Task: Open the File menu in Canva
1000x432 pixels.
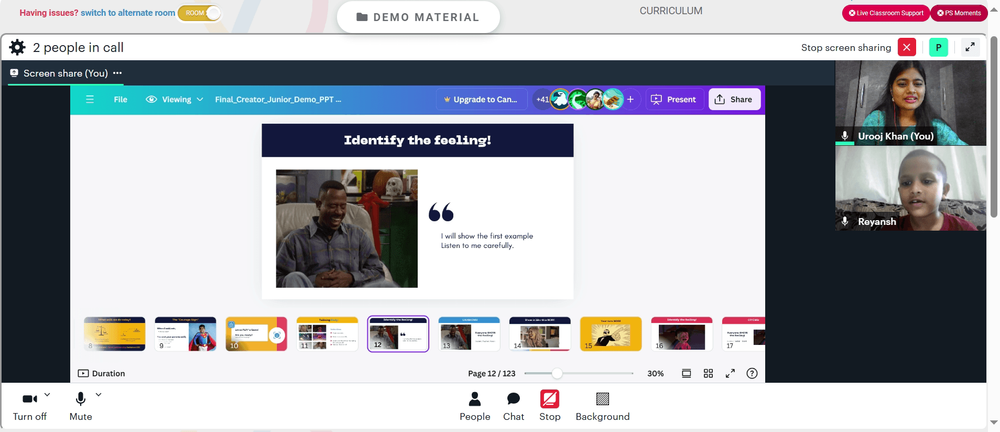Action: (121, 100)
